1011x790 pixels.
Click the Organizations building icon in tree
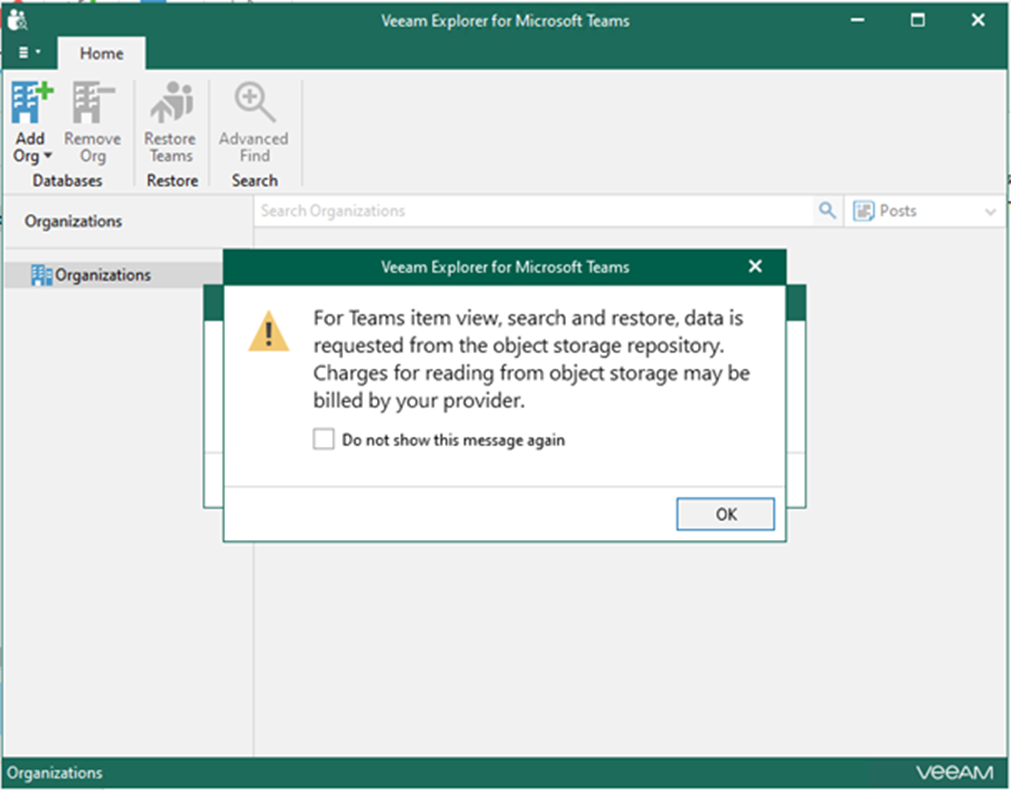click(x=41, y=275)
